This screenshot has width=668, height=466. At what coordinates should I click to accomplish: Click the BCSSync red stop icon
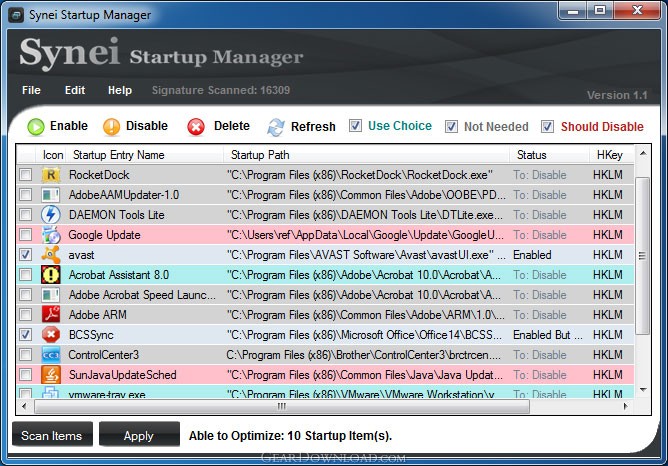51,335
